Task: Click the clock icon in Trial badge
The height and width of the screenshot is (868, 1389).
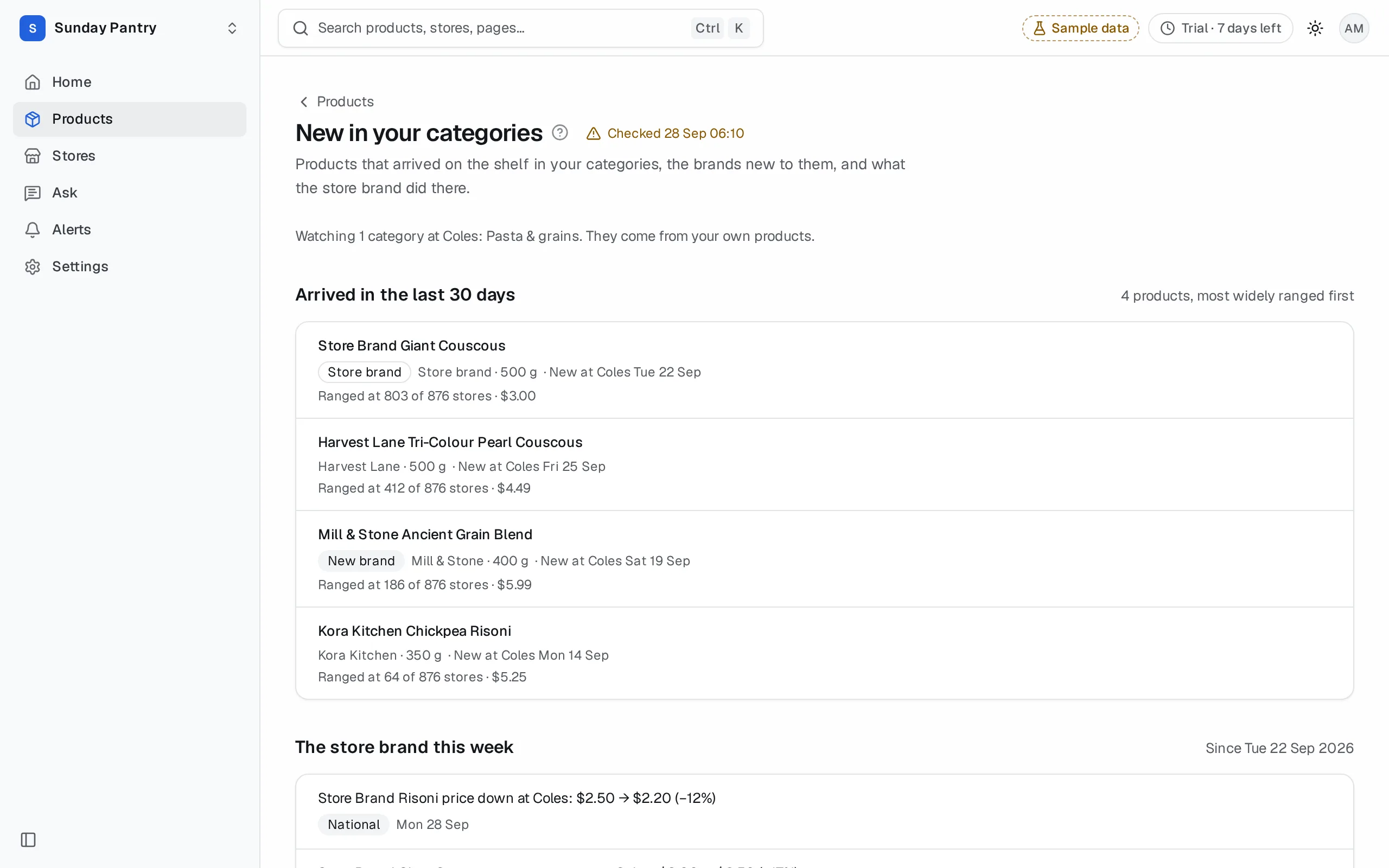Action: [x=1168, y=28]
